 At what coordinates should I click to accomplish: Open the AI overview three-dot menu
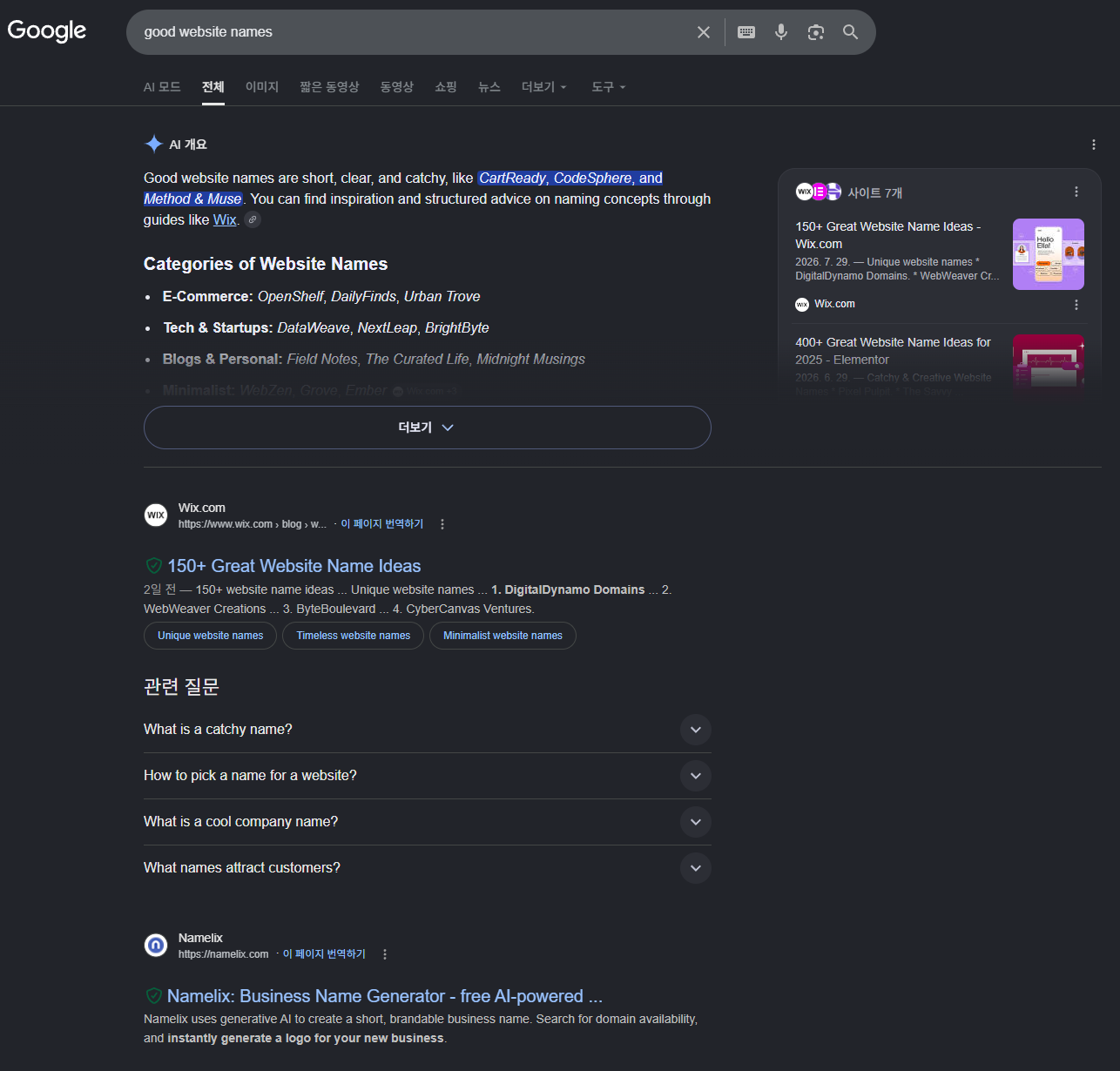pyautogui.click(x=1094, y=145)
